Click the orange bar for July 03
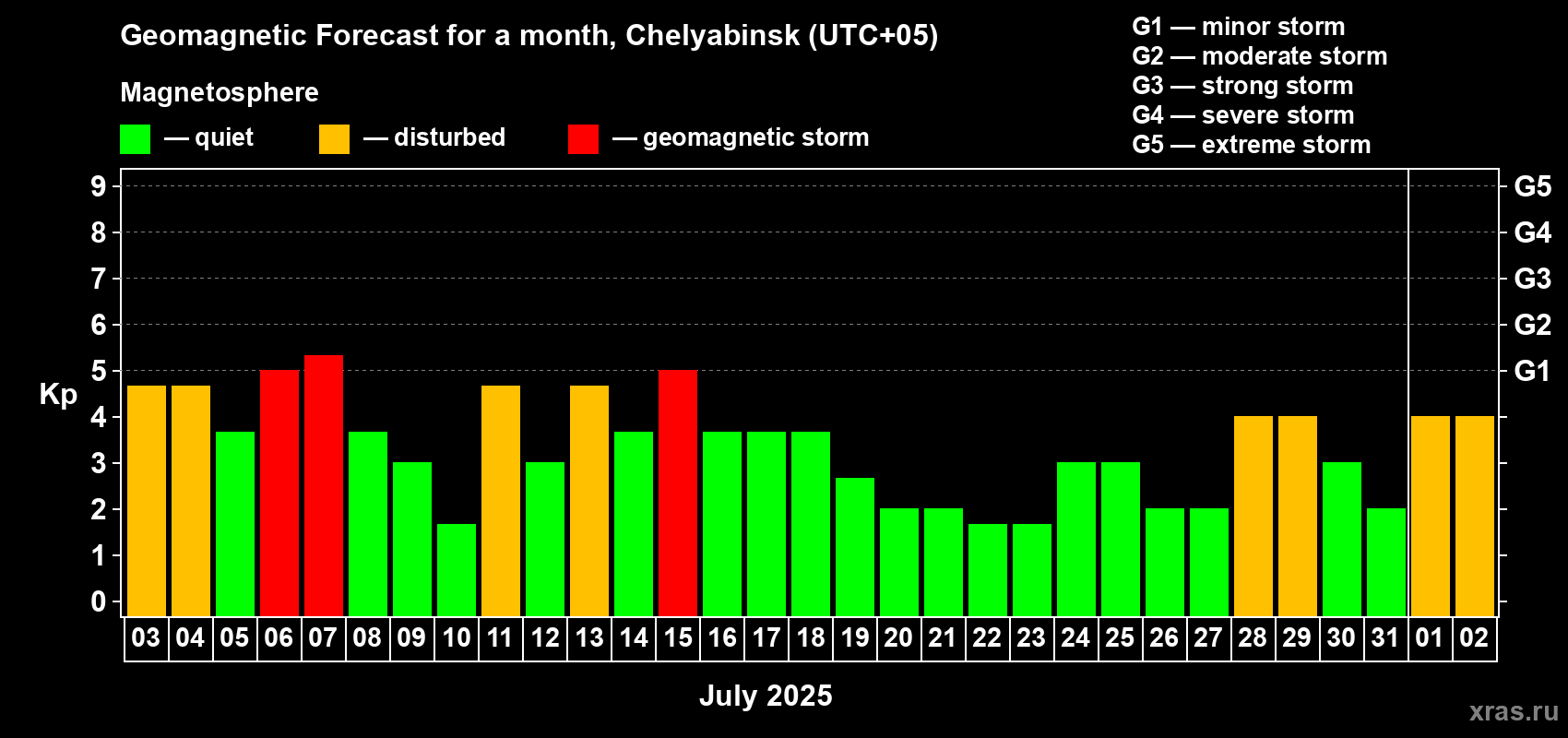 (147, 501)
